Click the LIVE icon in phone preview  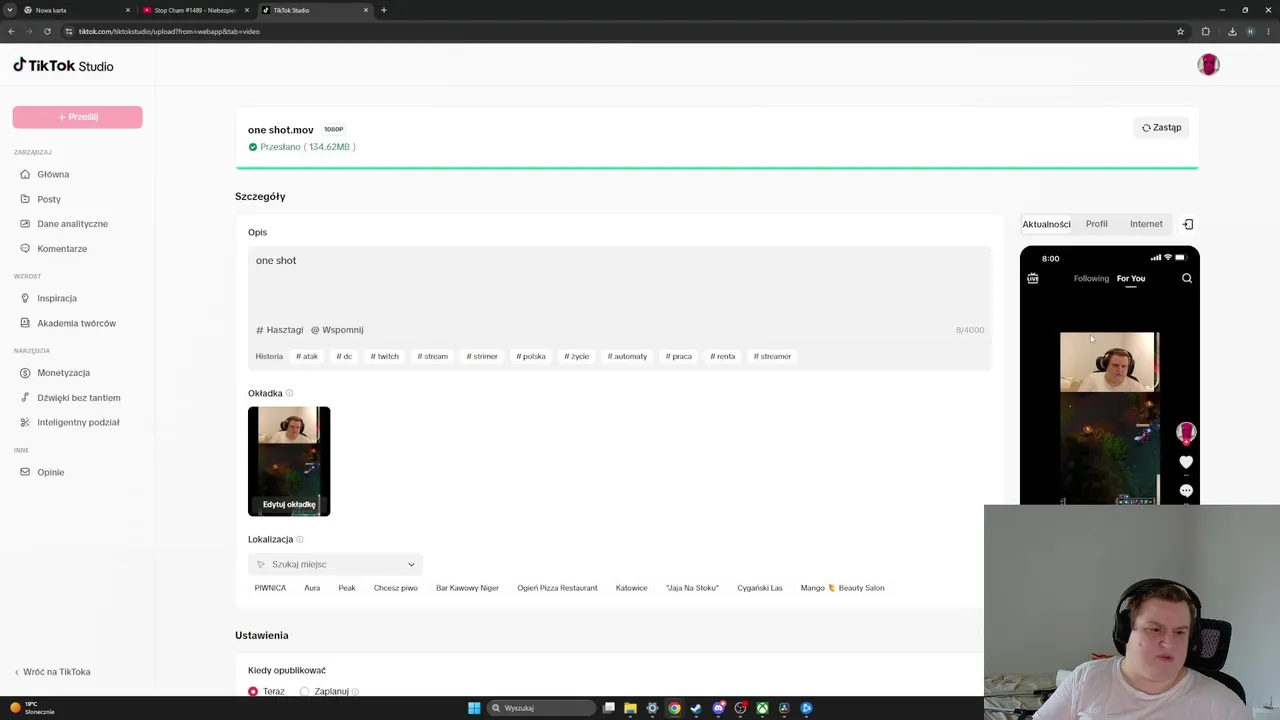click(1033, 278)
